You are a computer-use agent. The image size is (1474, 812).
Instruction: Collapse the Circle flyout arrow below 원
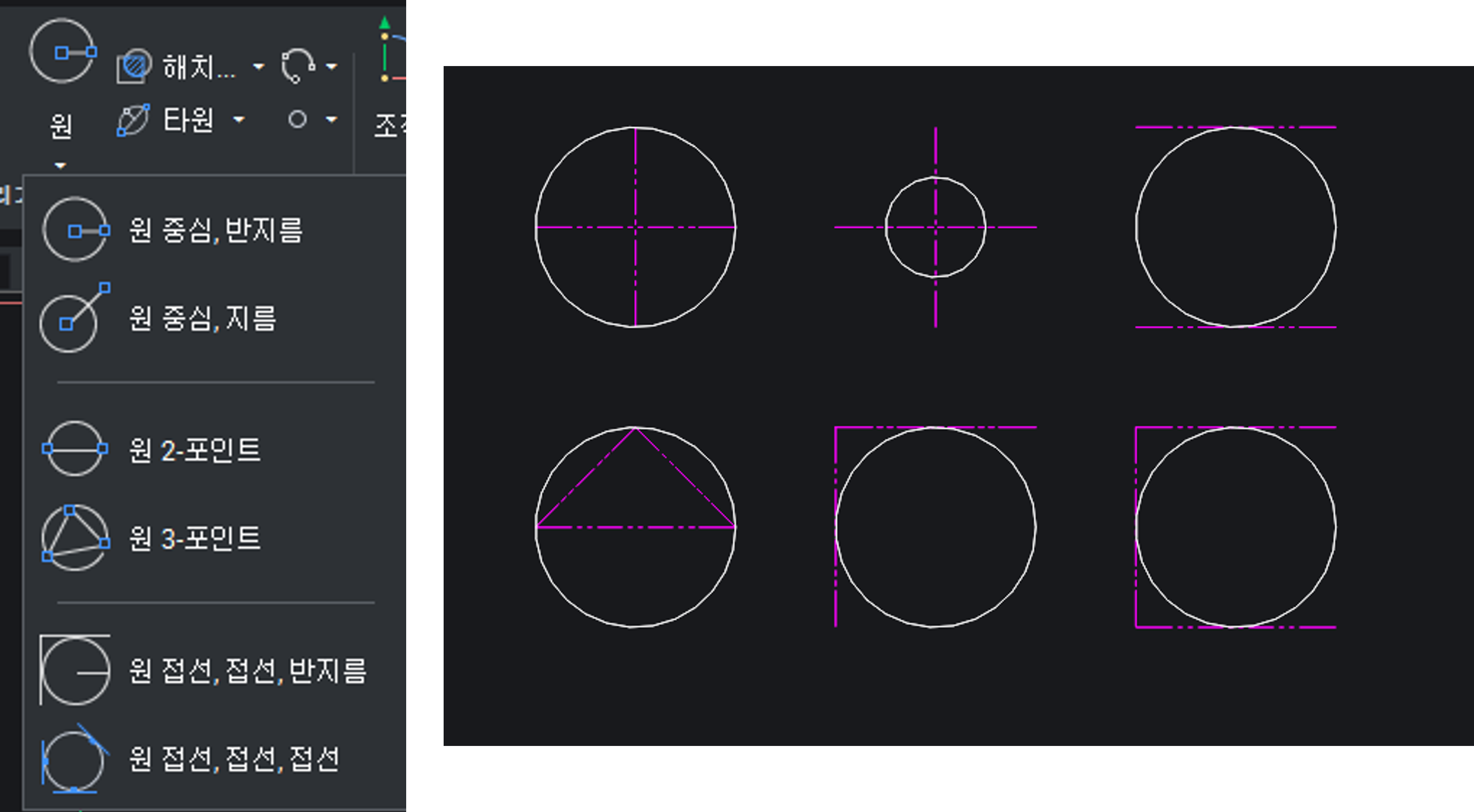61,166
